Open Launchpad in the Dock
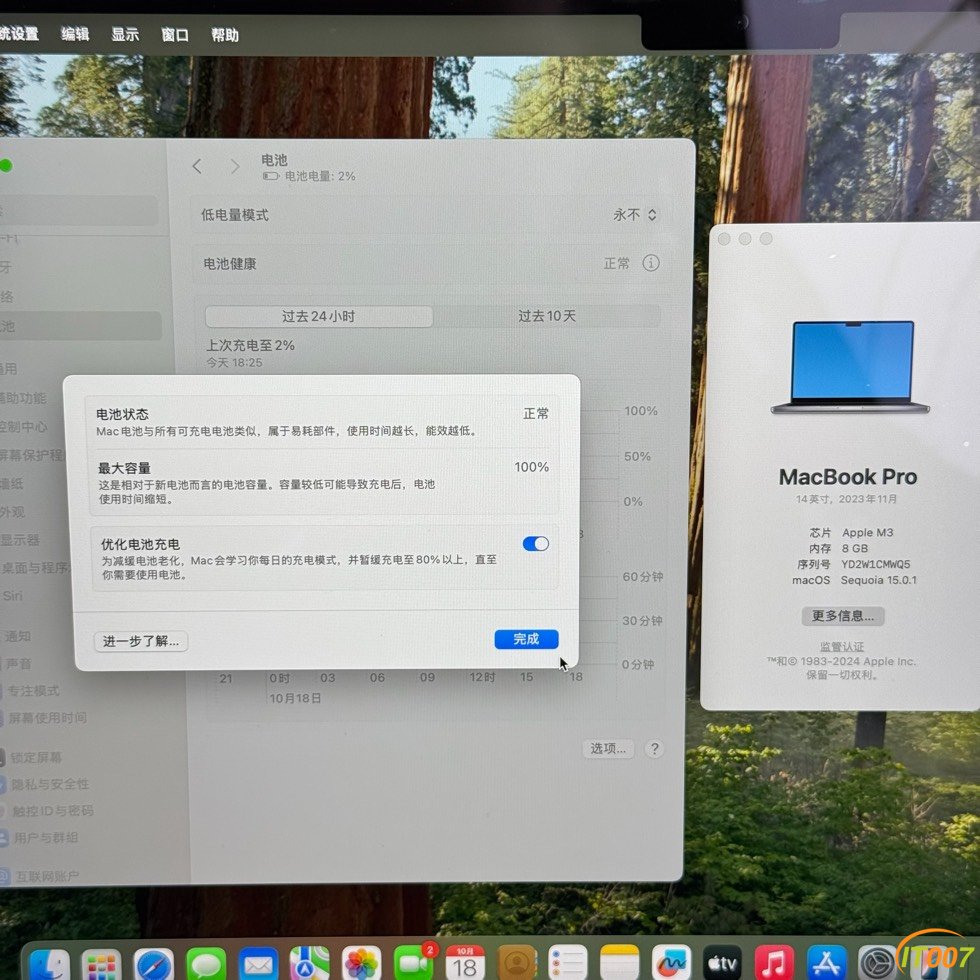 [101, 965]
